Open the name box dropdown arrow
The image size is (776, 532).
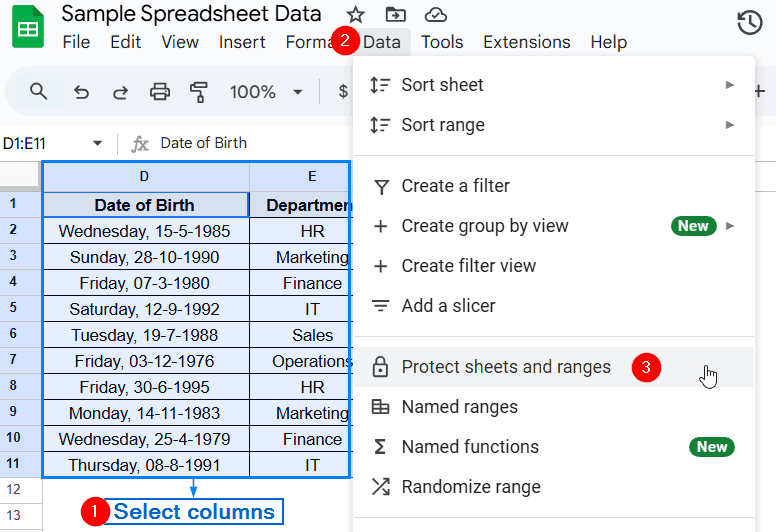click(97, 144)
